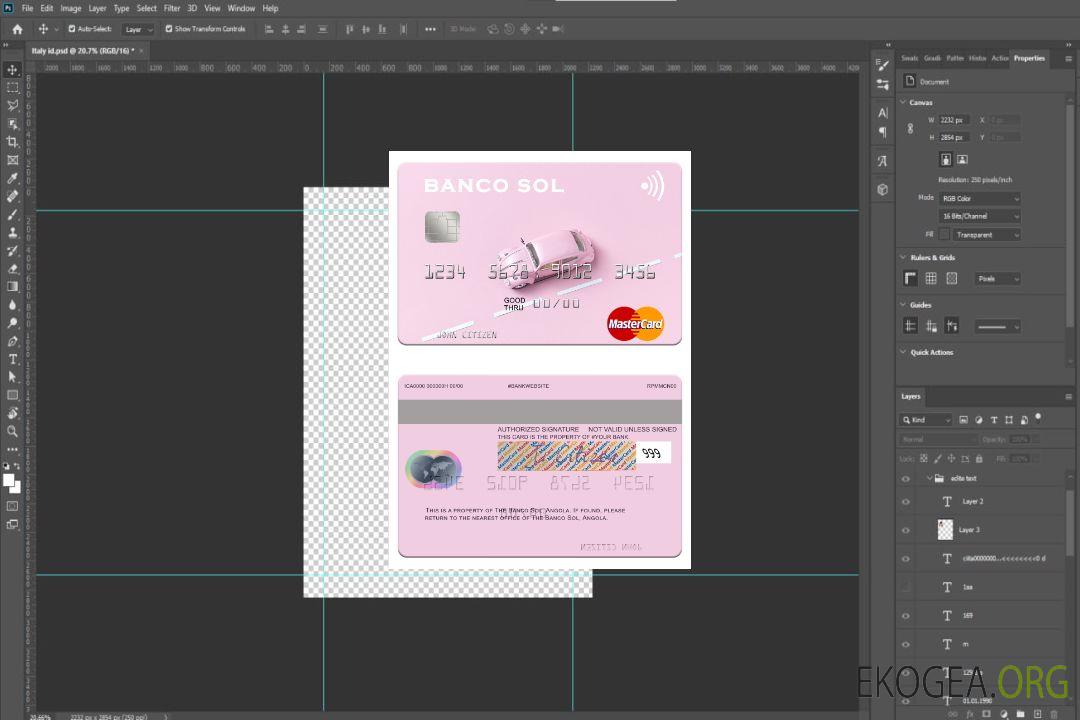Switch to the Actions panel tab
1080x720 pixels.
click(x=999, y=58)
